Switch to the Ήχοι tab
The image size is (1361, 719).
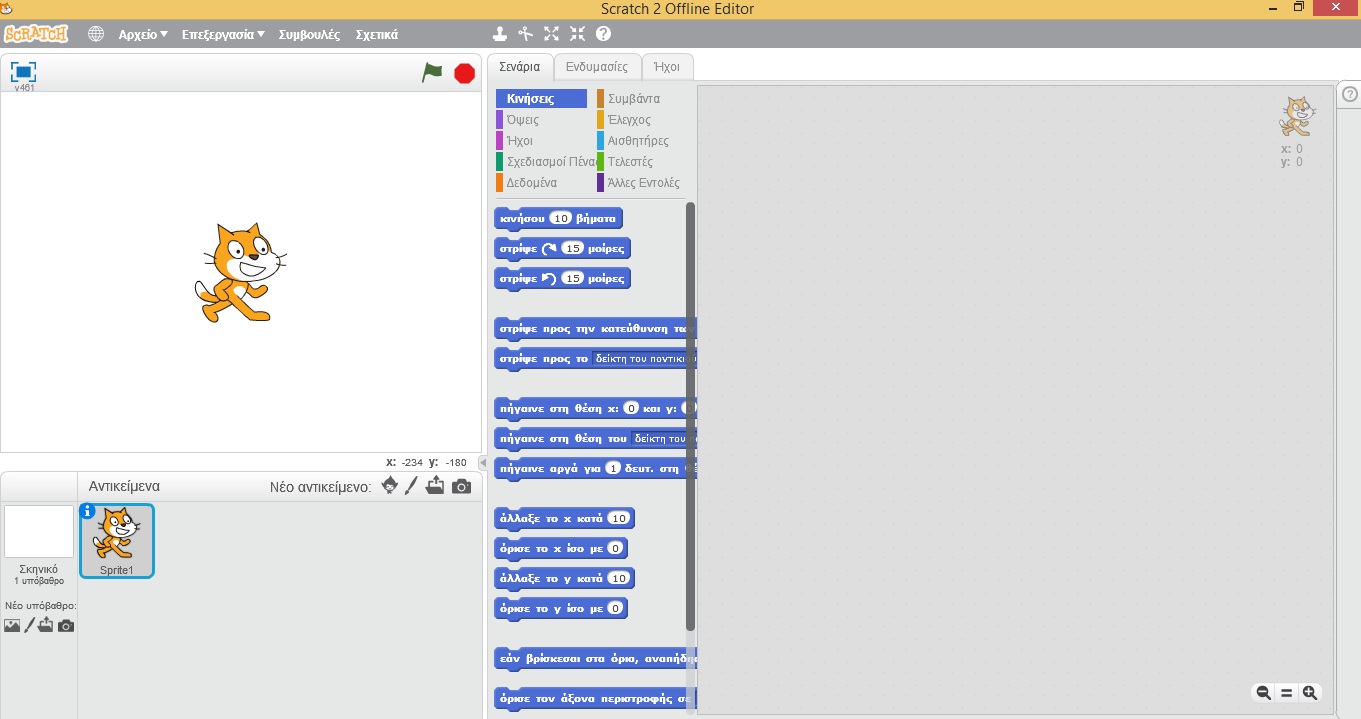tap(666, 67)
